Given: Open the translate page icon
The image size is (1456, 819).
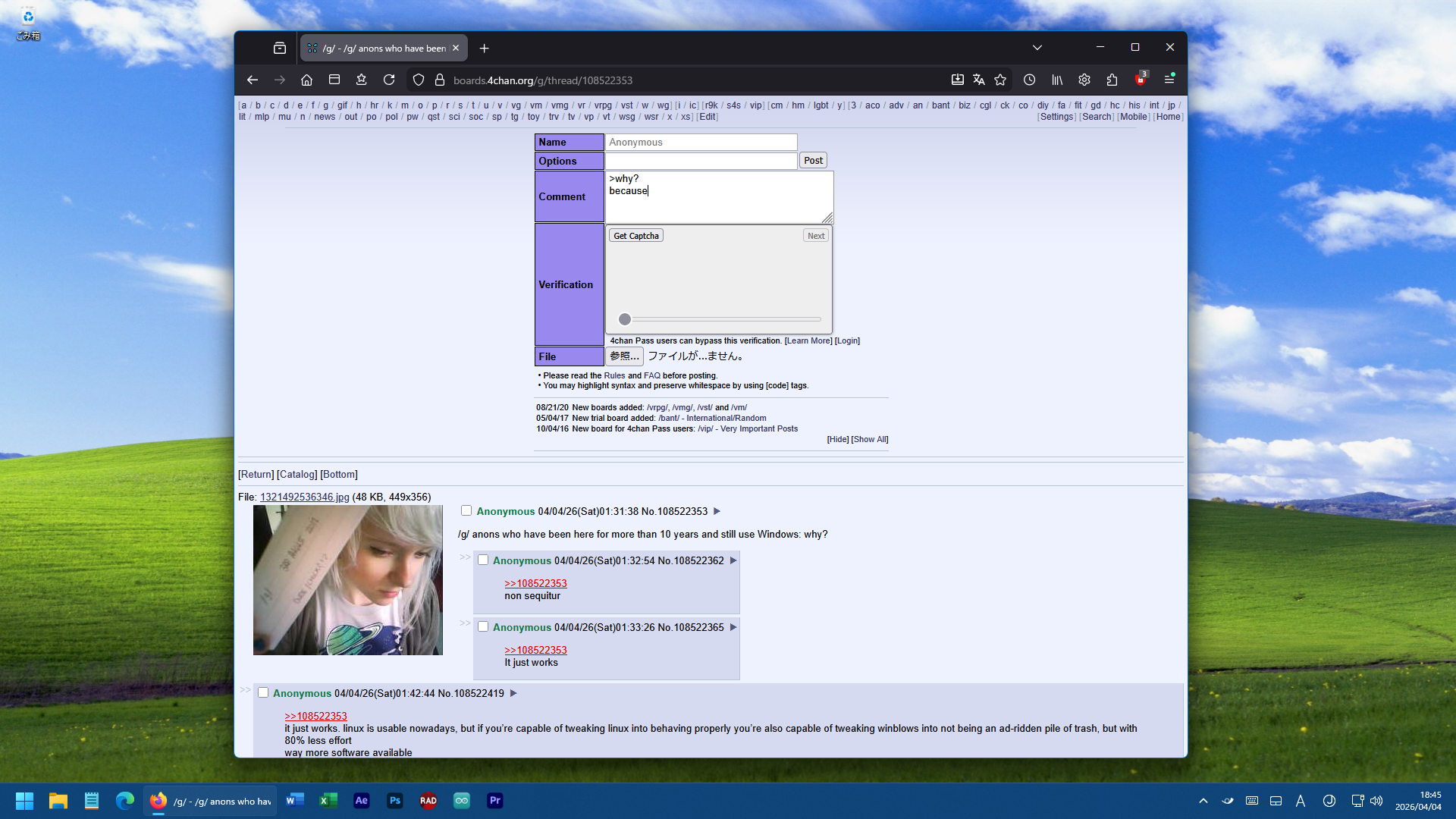Looking at the screenshot, I should tap(979, 80).
